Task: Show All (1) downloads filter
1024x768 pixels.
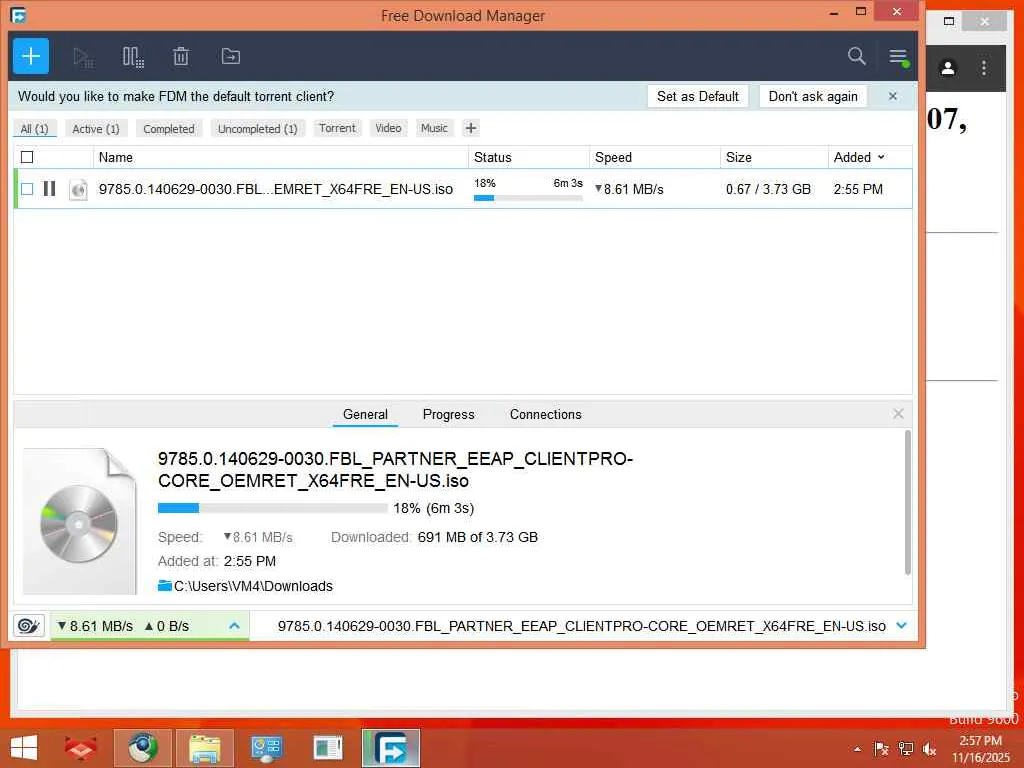Action: pyautogui.click(x=35, y=129)
